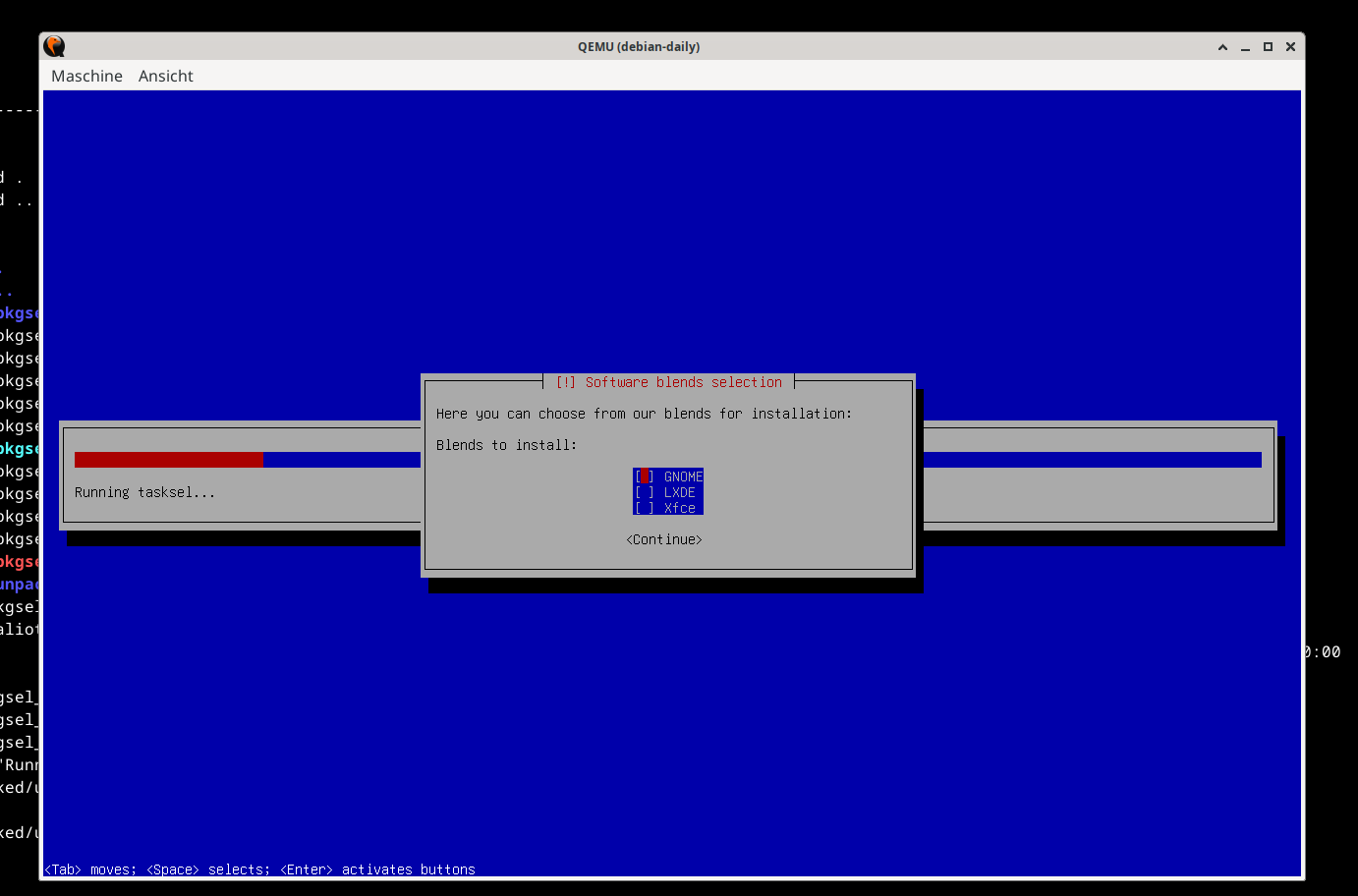This screenshot has width=1358, height=896.
Task: Tick the LXDE blend checkbox
Action: coord(645,492)
